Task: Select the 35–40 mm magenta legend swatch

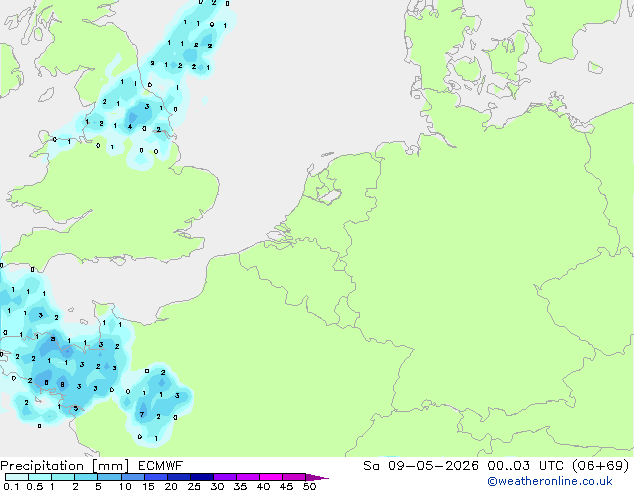Action: tap(248, 477)
